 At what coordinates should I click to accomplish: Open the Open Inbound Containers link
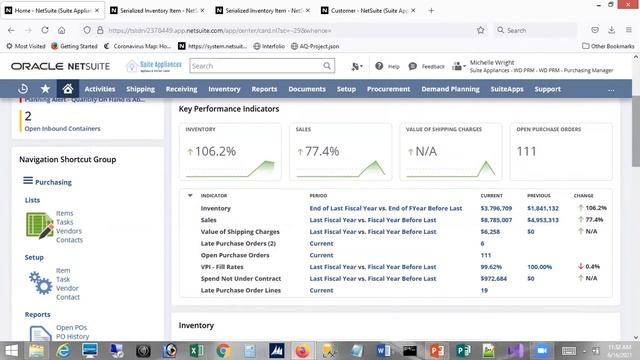point(62,129)
